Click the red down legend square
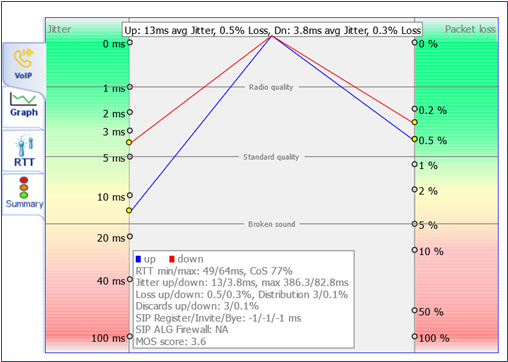Screen dimensions: 508x362 tap(172, 259)
